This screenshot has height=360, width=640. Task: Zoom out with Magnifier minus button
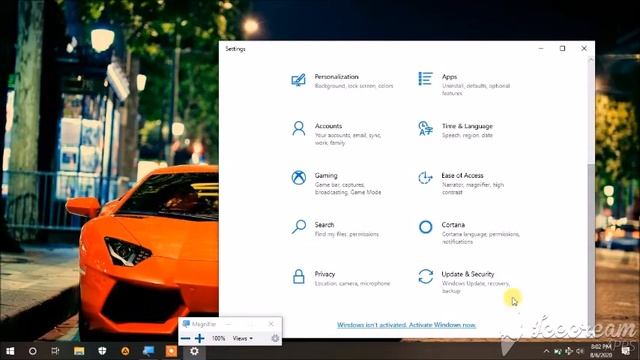pyautogui.click(x=186, y=338)
